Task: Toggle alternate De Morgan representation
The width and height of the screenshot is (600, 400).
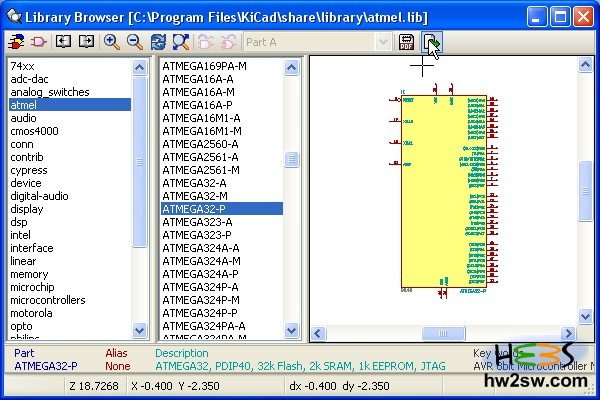Action: tap(228, 42)
